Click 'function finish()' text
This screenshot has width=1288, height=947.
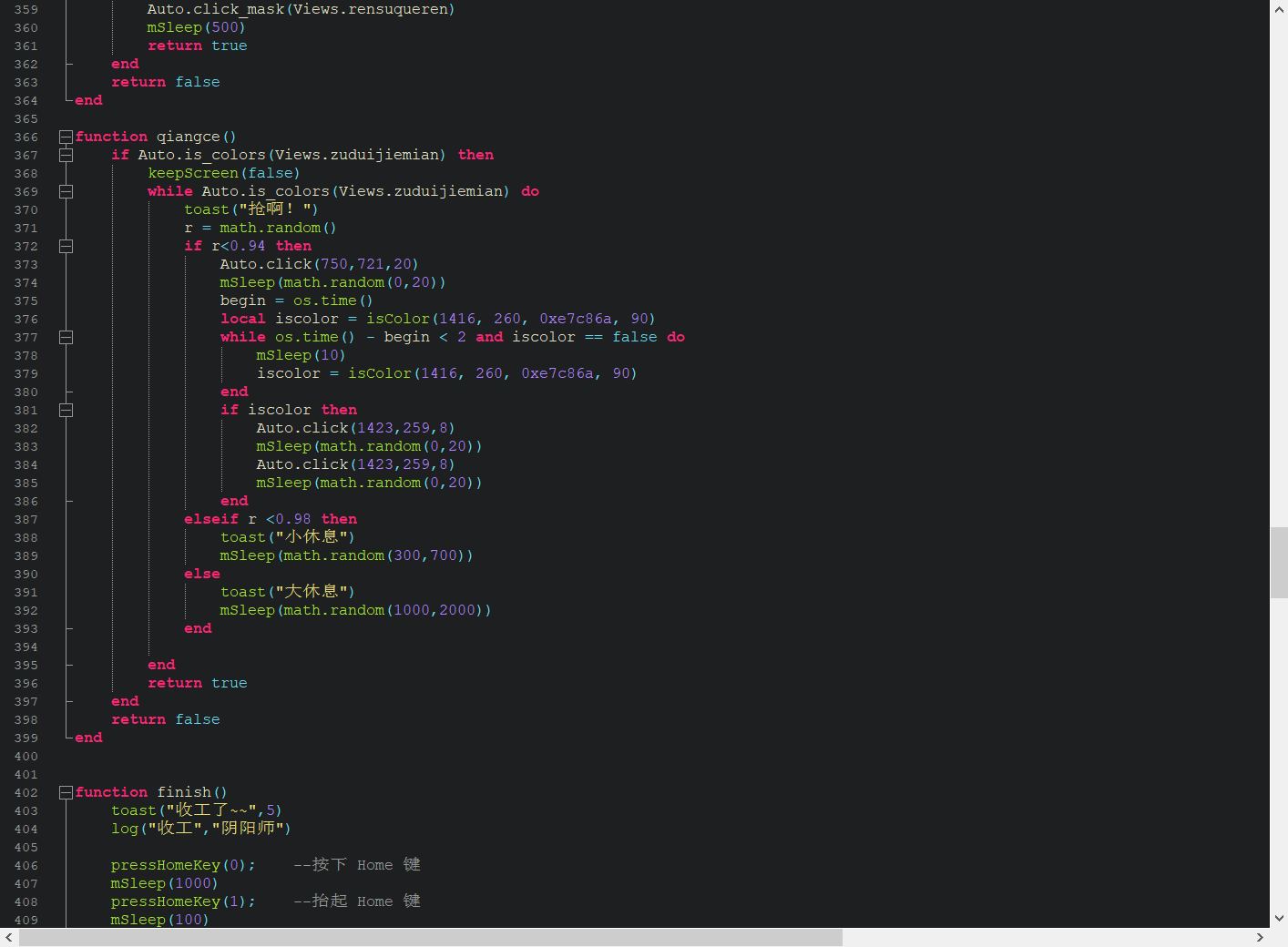coord(151,792)
